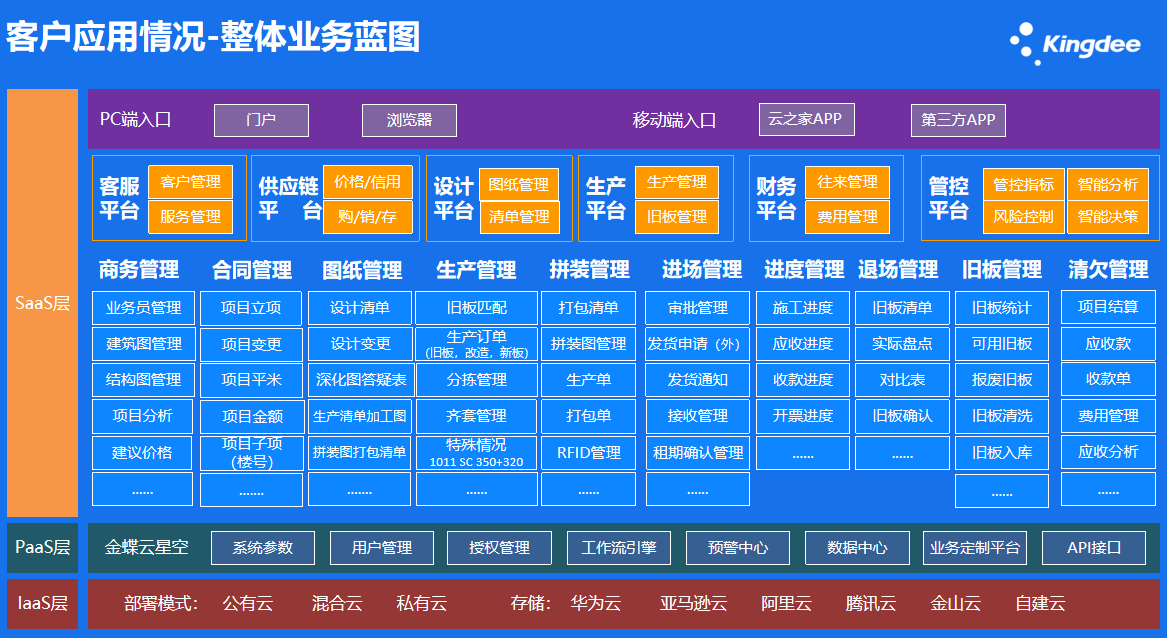Select 管控指标 box
The width and height of the screenshot is (1167, 638).
click(1023, 185)
